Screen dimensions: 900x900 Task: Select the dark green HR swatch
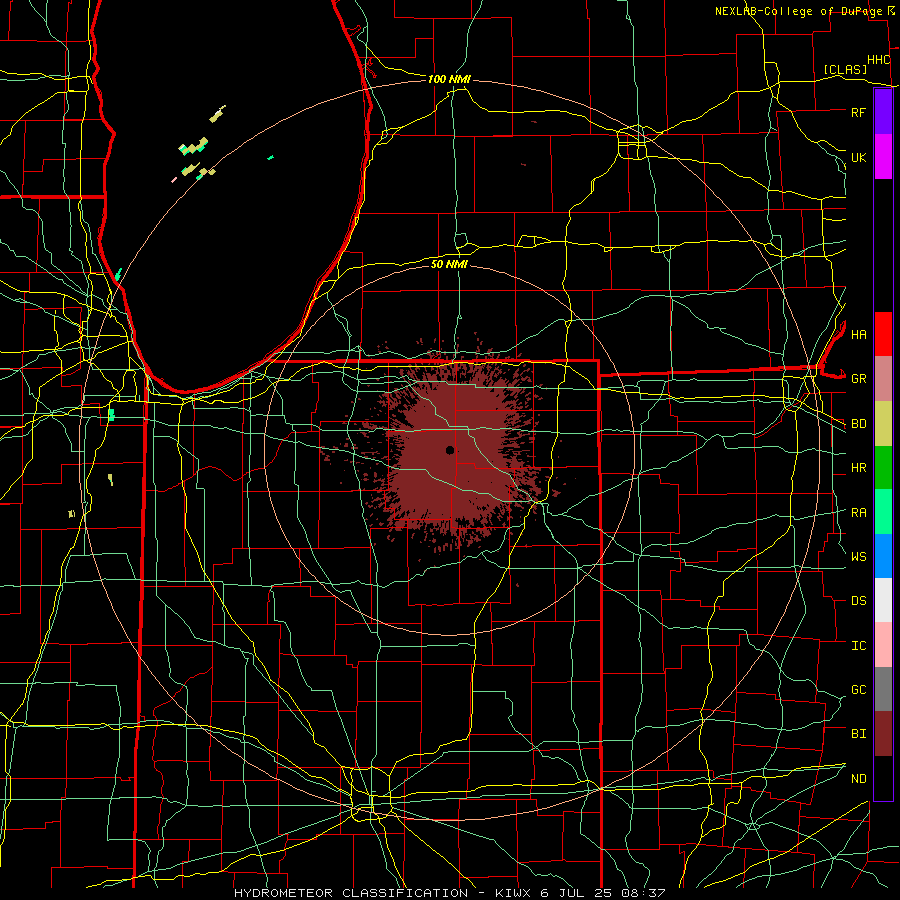(883, 468)
